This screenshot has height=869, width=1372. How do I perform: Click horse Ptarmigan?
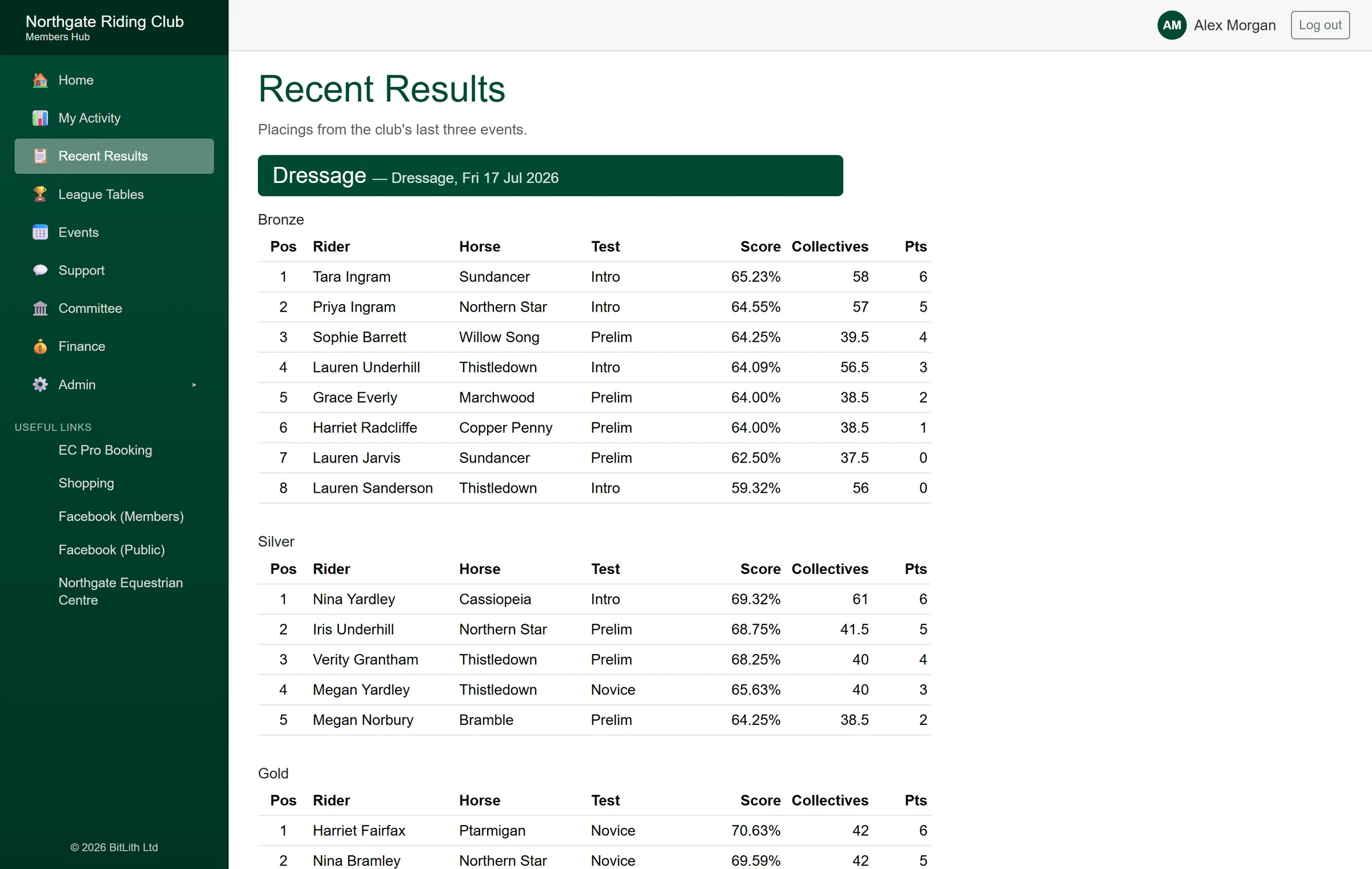[x=492, y=831]
